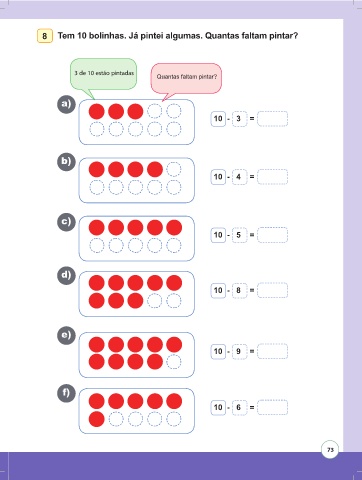Select the c) exercise label badge
Viewport: 362px width, 480px height.
[x=66, y=222]
